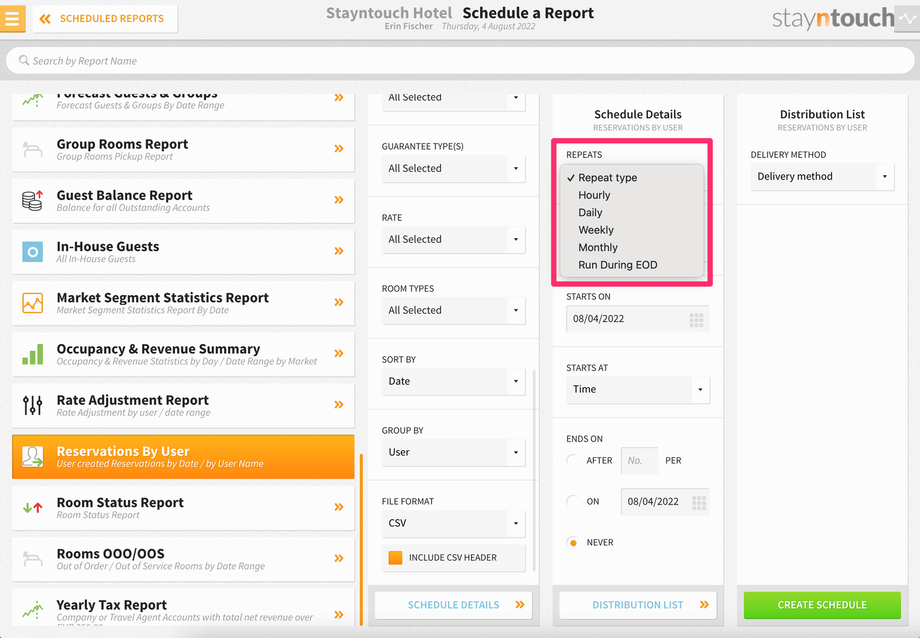
Task: Click the Starts On date field
Action: tap(638, 319)
